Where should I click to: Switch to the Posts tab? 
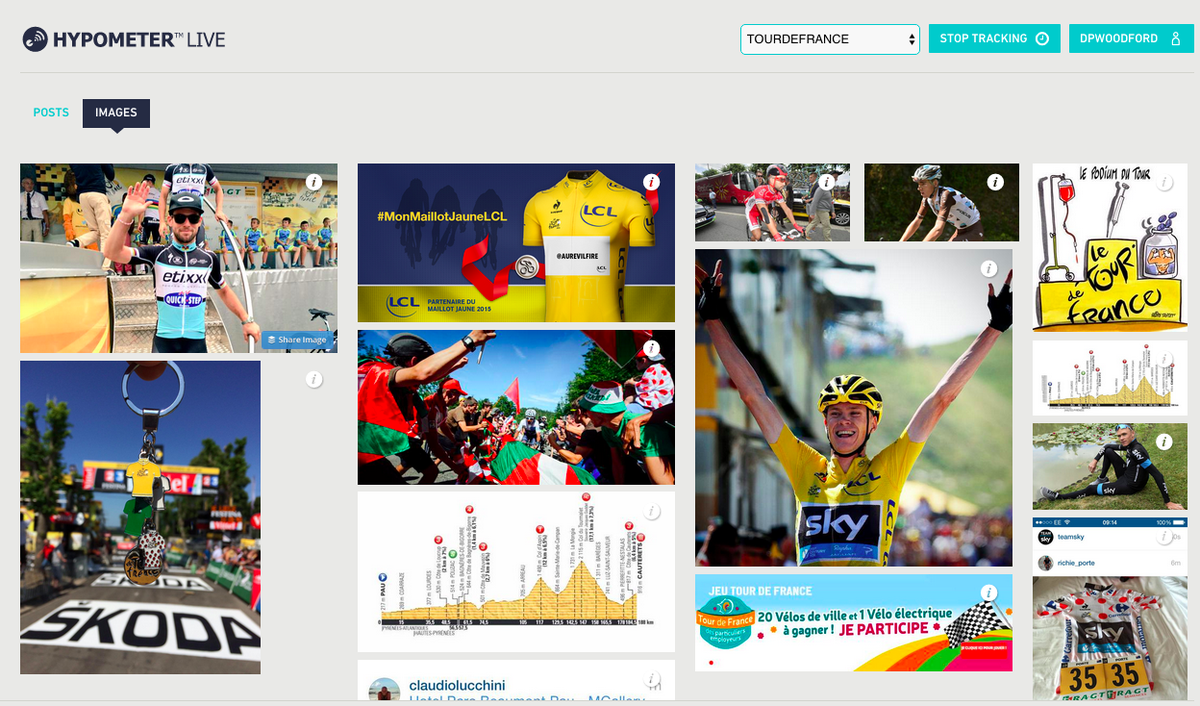[51, 113]
